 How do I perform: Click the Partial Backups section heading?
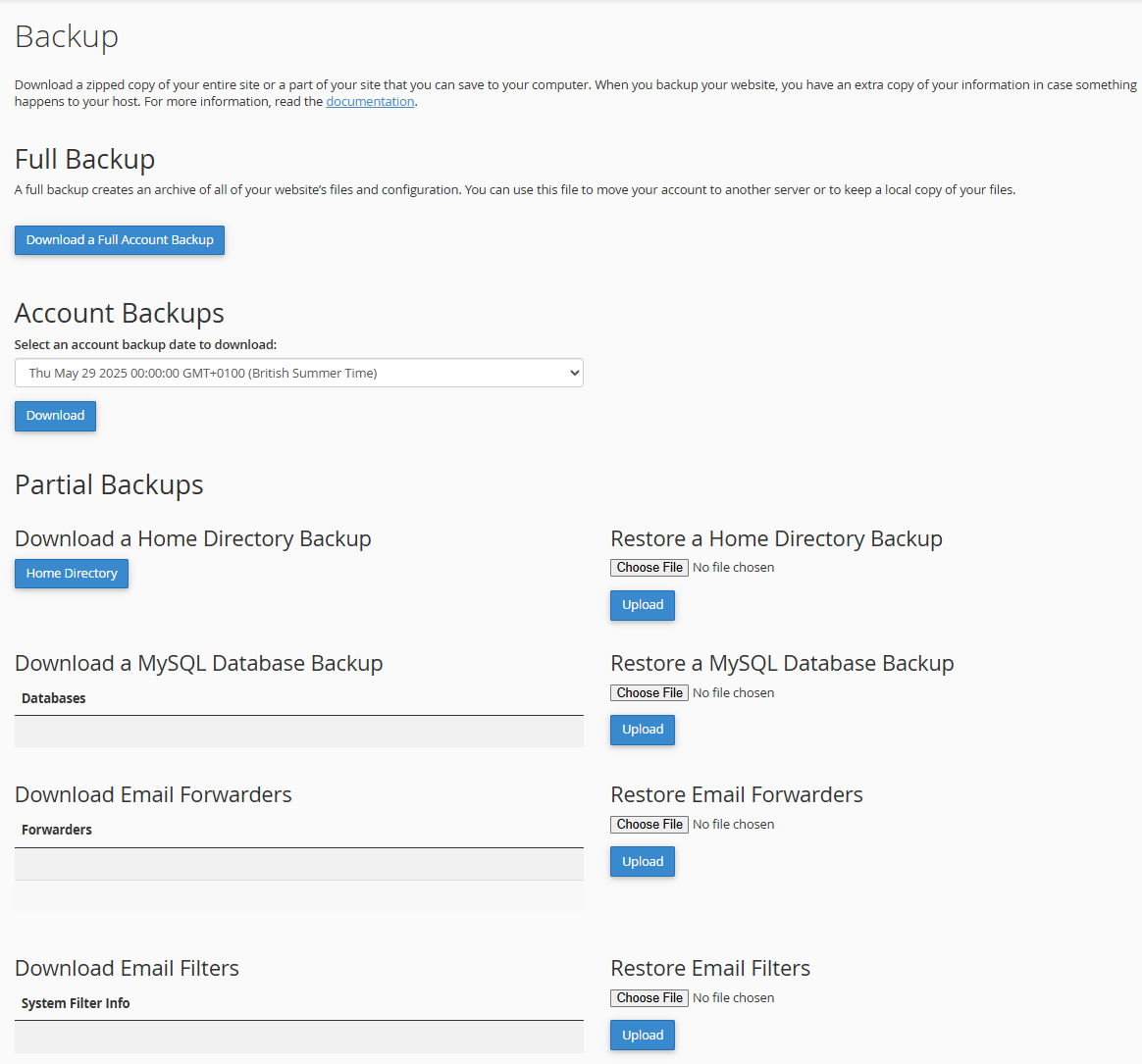tap(109, 485)
